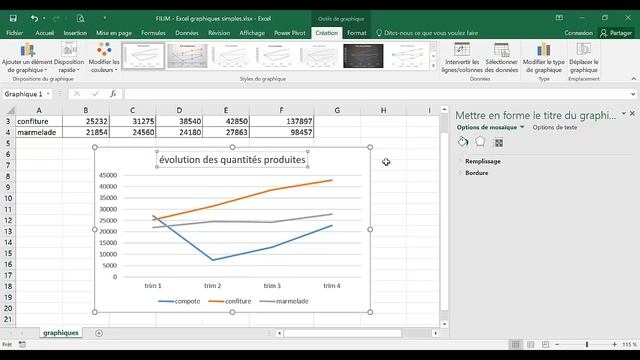
Task: Apply the dark background chart style
Action: (x=363, y=56)
